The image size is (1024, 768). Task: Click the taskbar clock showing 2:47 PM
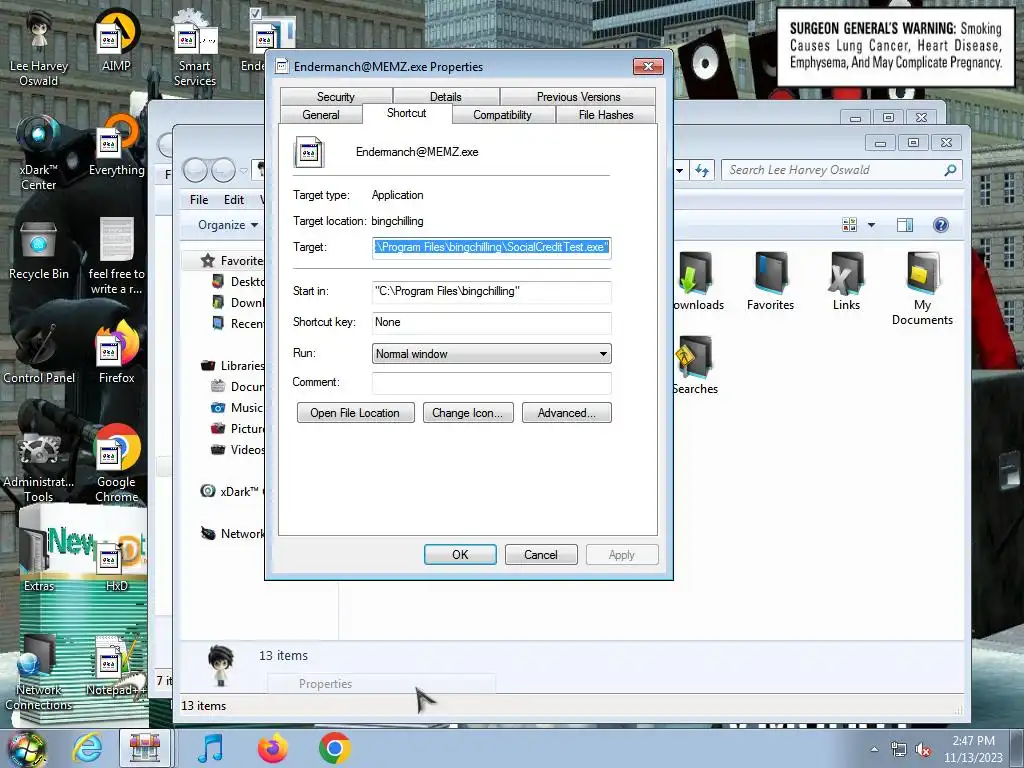pyautogui.click(x=973, y=749)
